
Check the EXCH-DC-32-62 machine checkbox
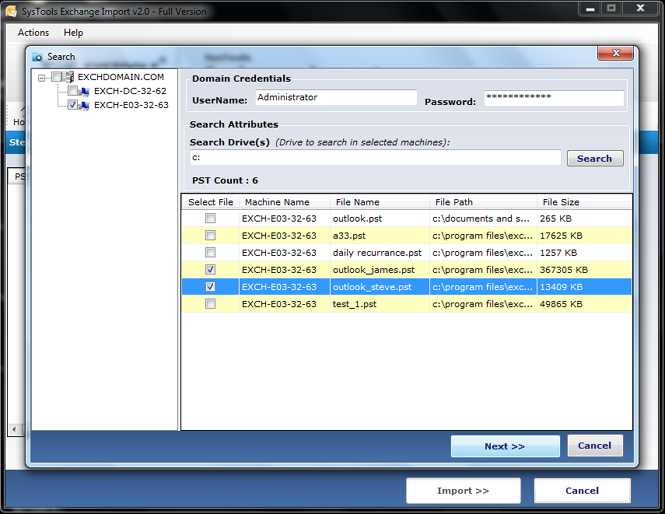click(73, 91)
